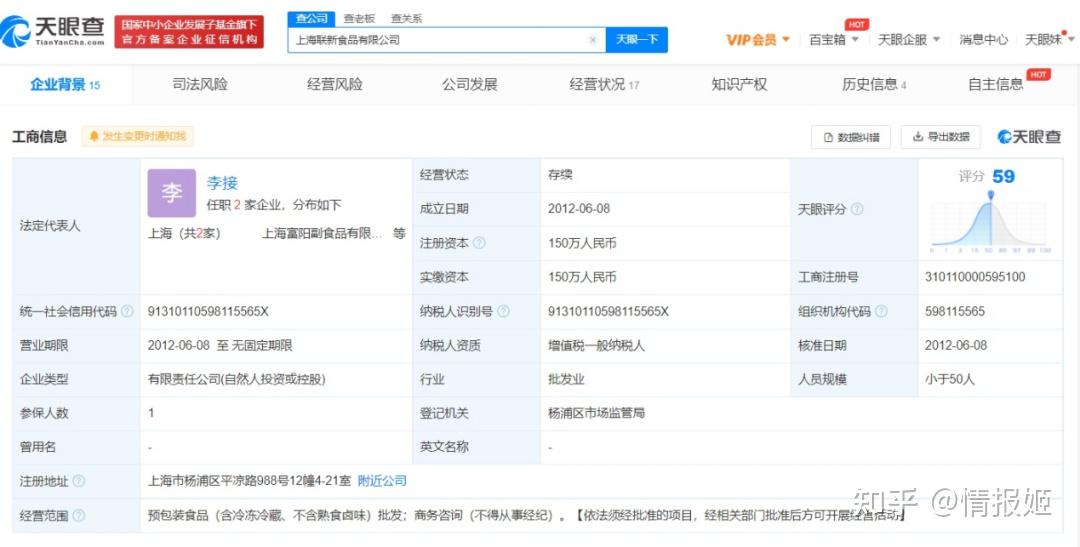1080x547 pixels.
Task: Click the 国家中小企业发展子基金旗下 banner
Action: (189, 32)
